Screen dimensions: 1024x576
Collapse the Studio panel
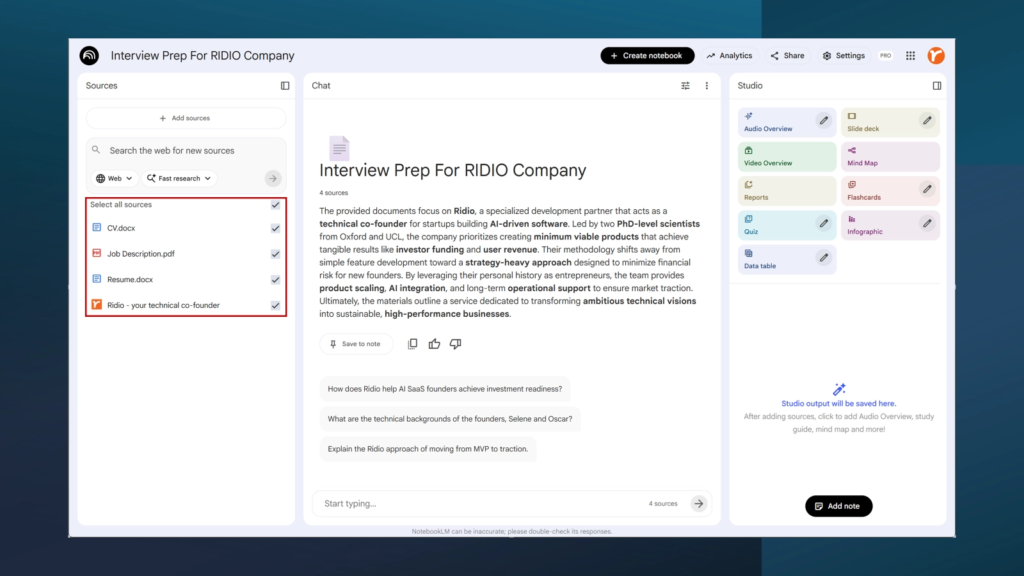937,86
